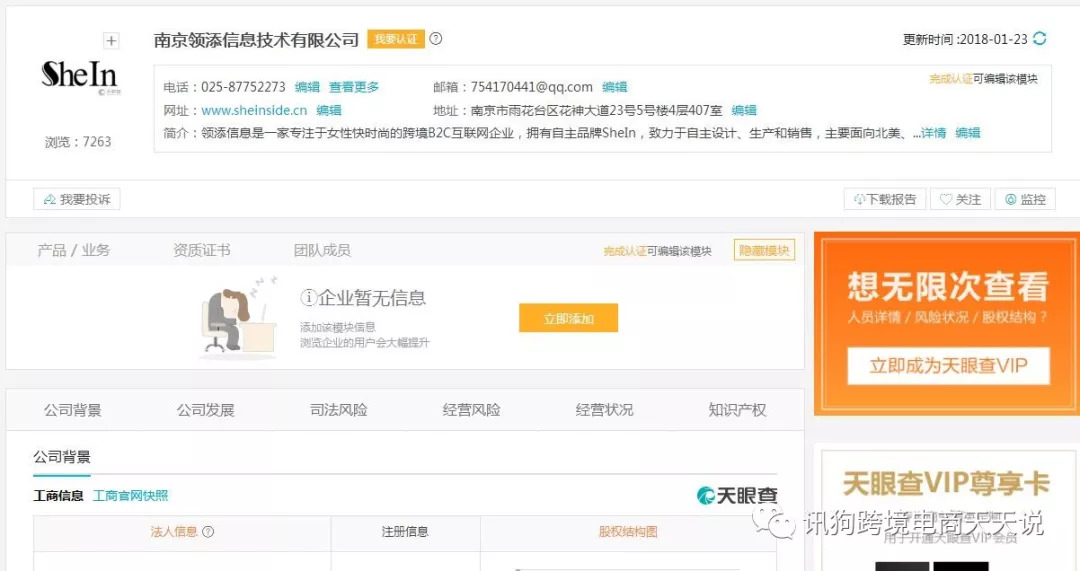Click the 浏览：7263 view count

point(78,142)
